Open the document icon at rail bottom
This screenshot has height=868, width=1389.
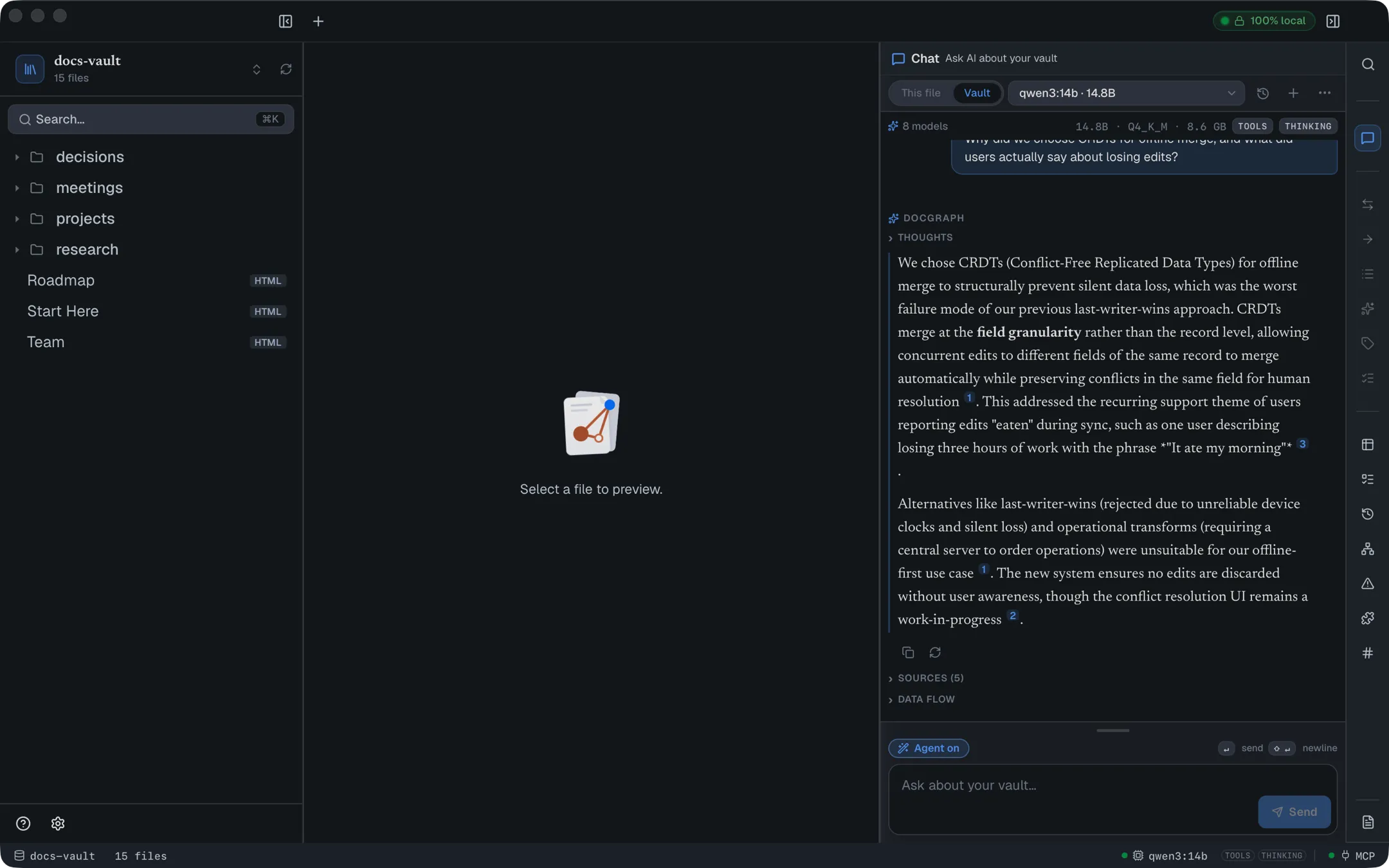(1368, 822)
